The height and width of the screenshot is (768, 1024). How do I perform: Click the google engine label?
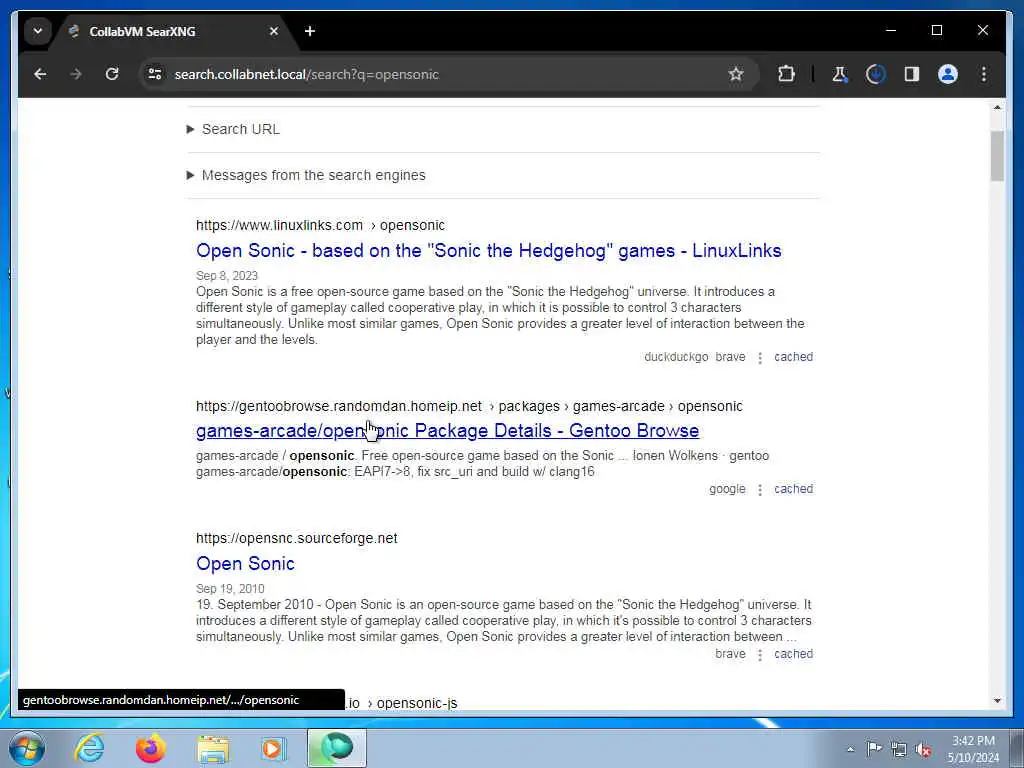(x=727, y=489)
